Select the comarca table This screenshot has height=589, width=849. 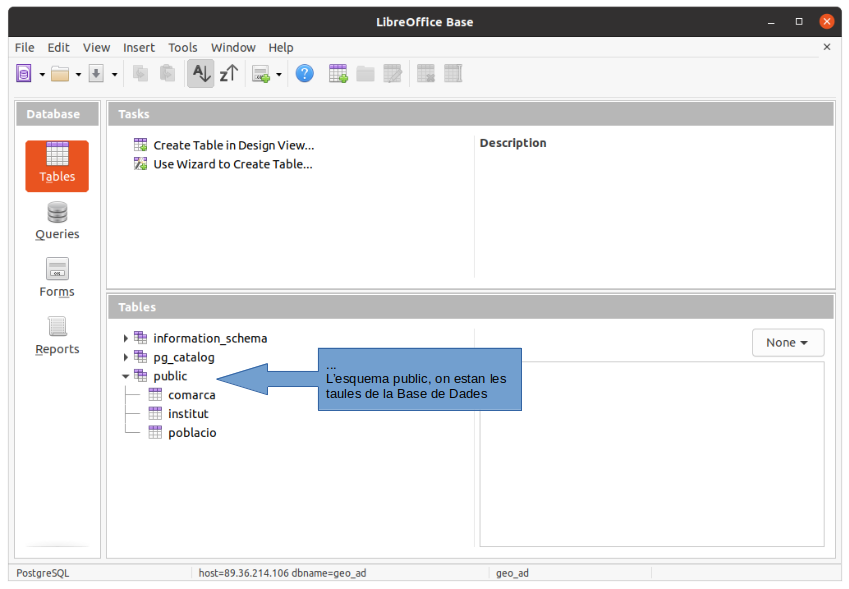[192, 395]
